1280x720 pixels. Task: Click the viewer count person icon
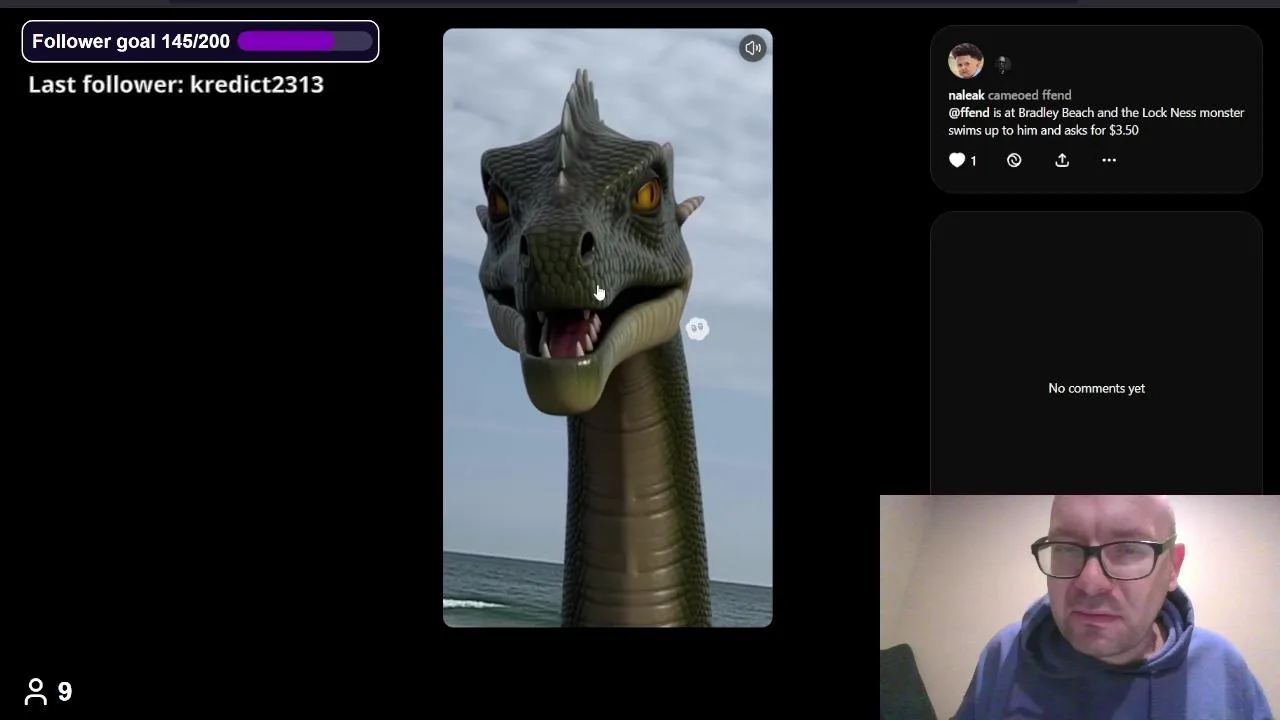coord(36,691)
